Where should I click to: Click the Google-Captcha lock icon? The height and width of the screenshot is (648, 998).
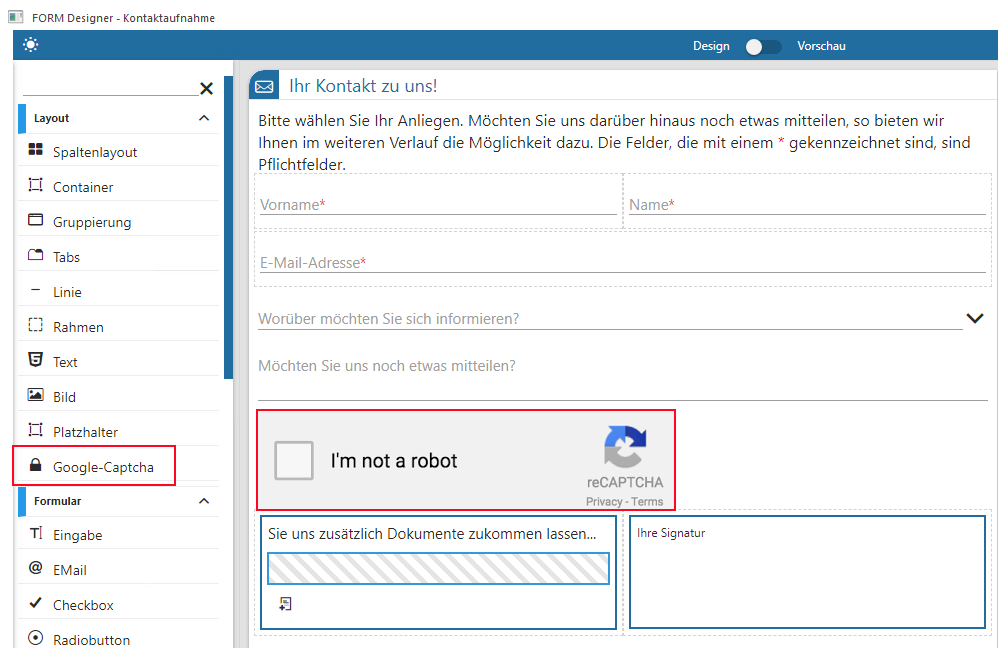coord(36,465)
